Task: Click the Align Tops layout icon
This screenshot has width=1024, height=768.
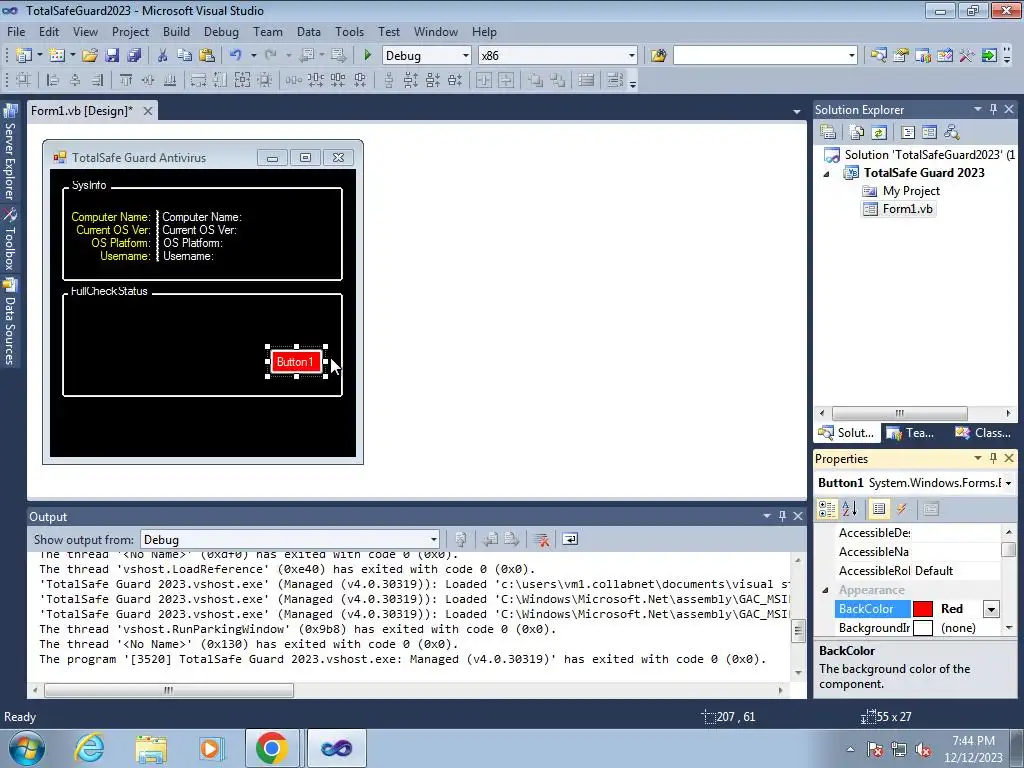Action: point(126,80)
